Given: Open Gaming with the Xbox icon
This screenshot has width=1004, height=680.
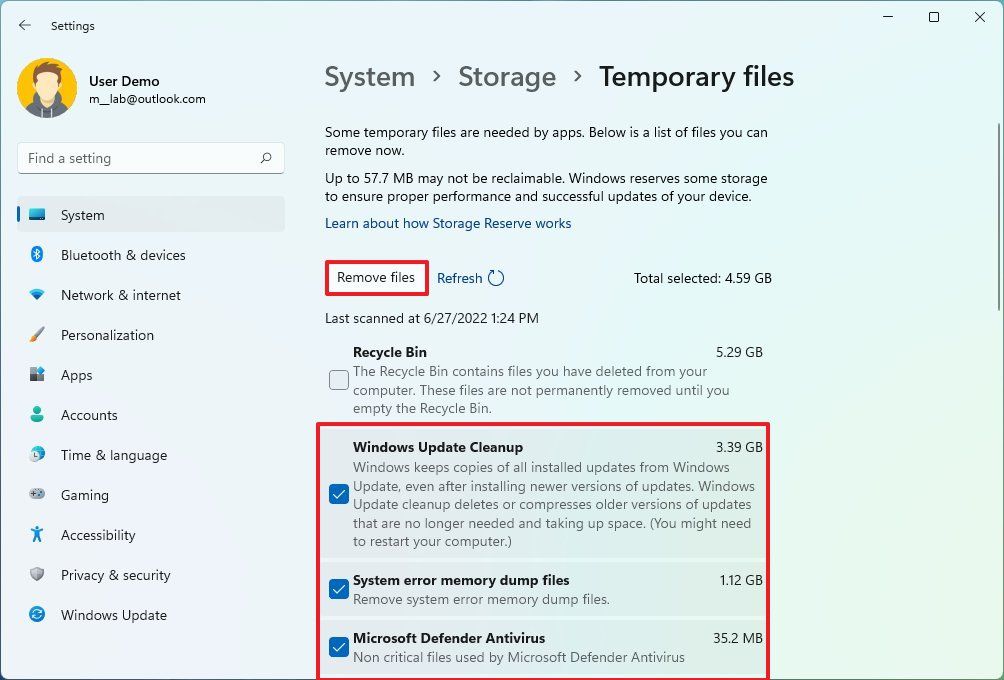Looking at the screenshot, I should (38, 495).
